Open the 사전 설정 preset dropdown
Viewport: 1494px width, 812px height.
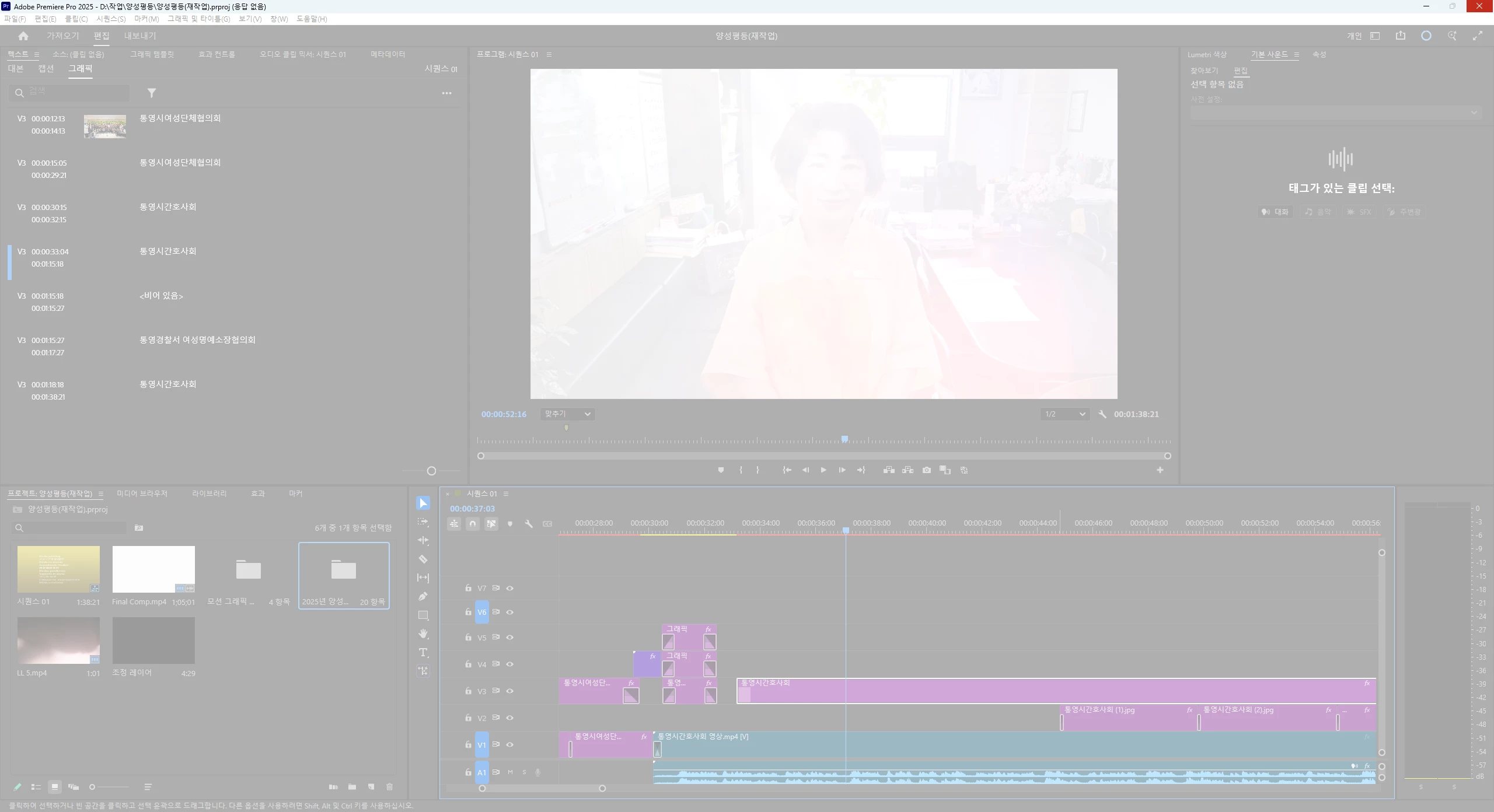point(1335,113)
